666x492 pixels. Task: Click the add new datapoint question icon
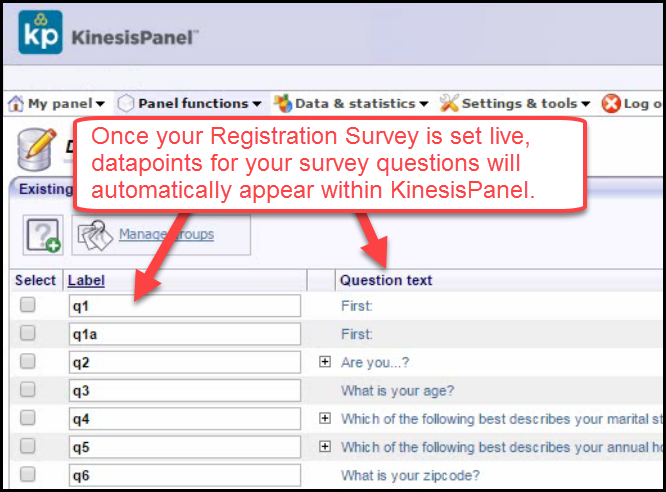pos(43,235)
